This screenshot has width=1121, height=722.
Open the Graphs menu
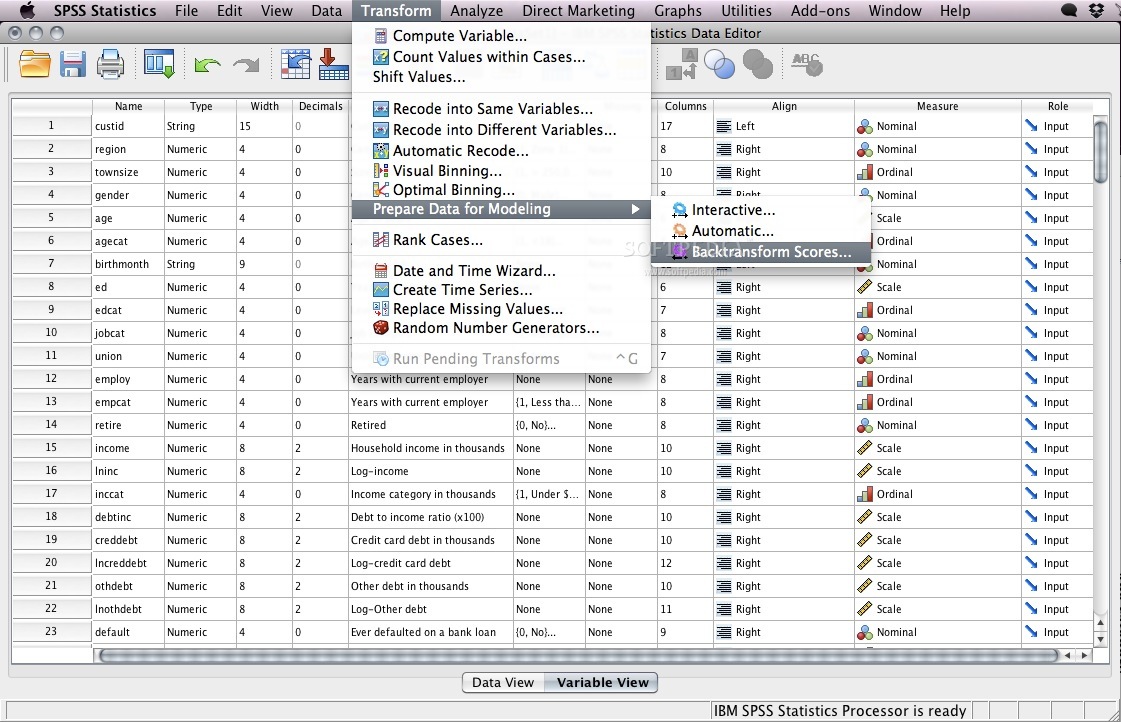678,11
